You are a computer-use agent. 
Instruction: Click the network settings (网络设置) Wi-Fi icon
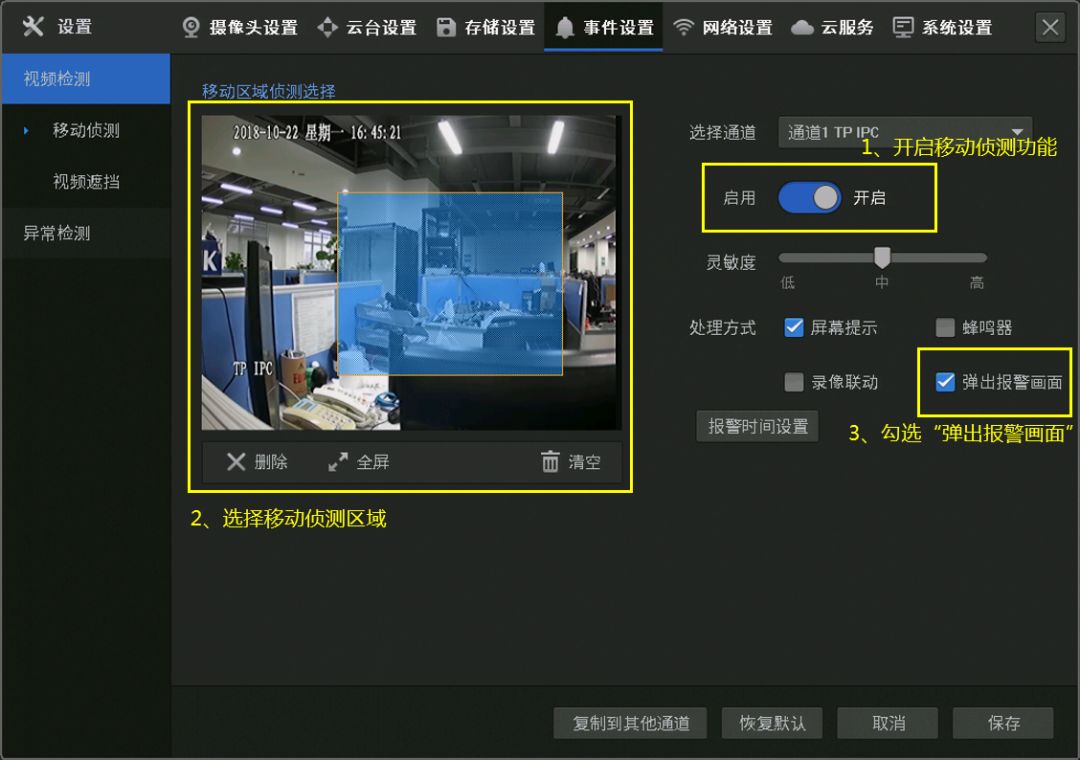[683, 27]
